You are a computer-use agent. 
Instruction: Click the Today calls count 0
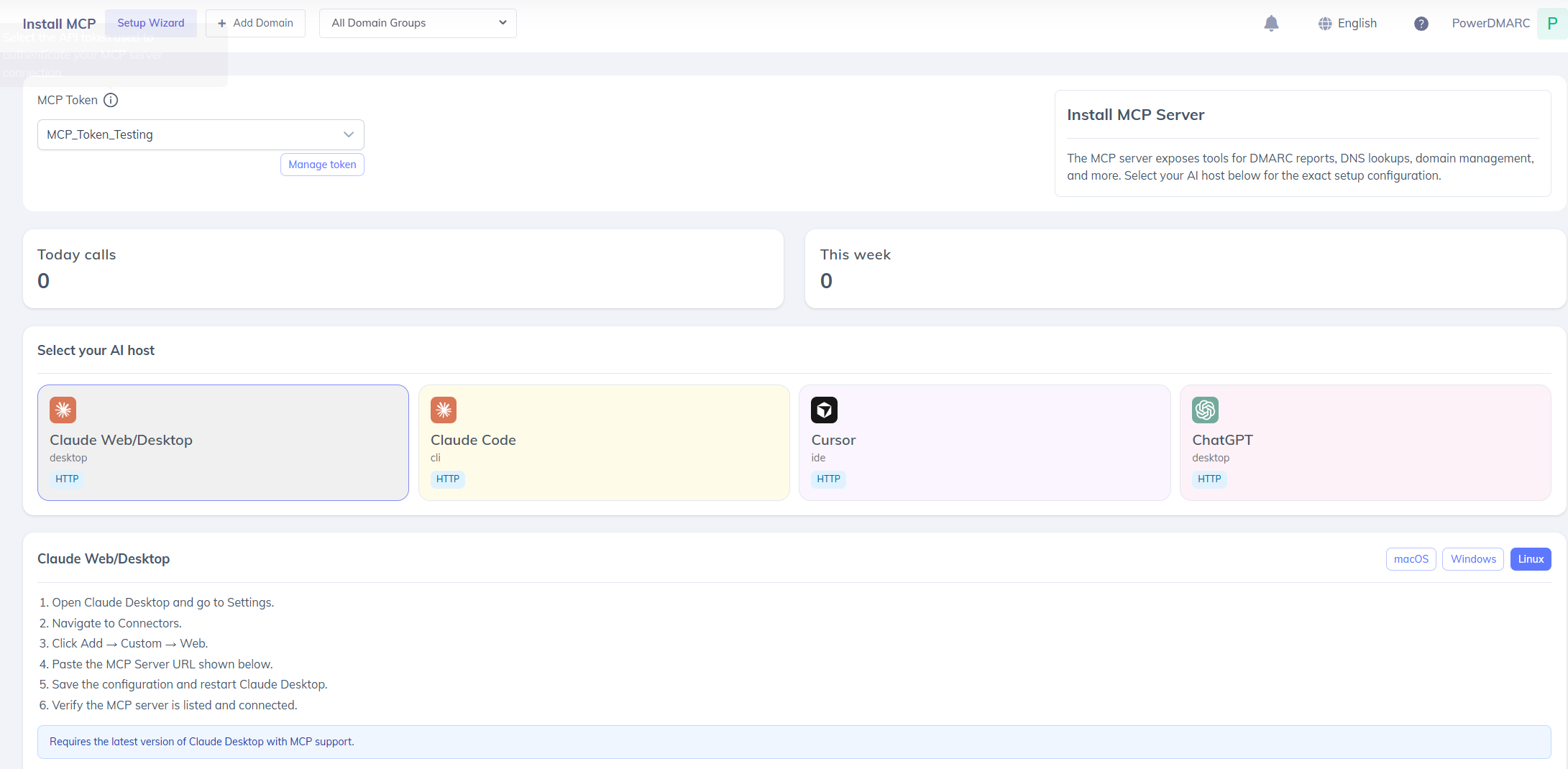(44, 281)
